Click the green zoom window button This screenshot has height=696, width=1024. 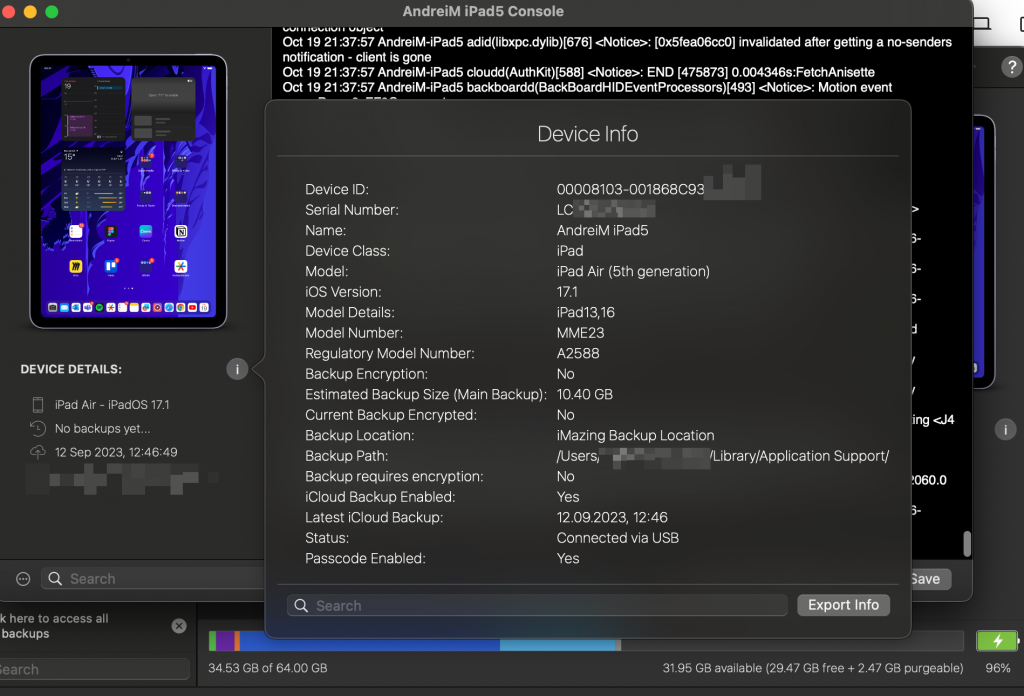click(52, 12)
